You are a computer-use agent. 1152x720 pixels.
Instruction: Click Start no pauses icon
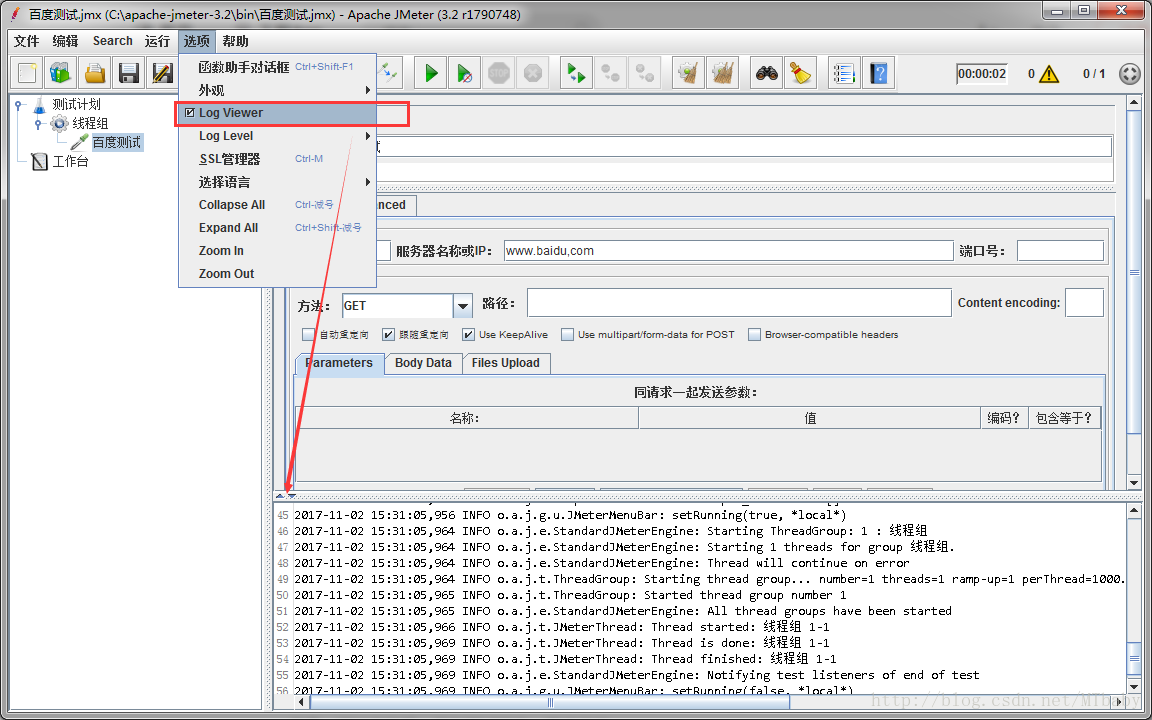(464, 73)
